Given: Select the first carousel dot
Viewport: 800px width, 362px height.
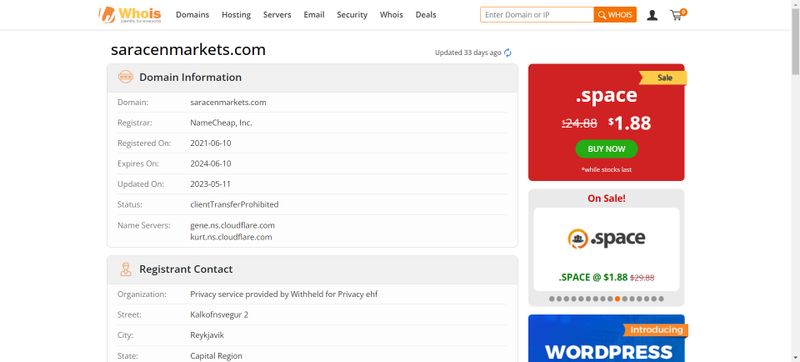Looking at the screenshot, I should coord(552,299).
